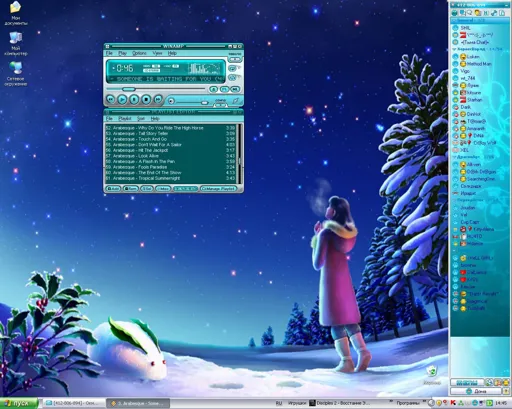Click the Winamp play button
Image resolution: width=512 pixels, height=409 pixels.
122,99
